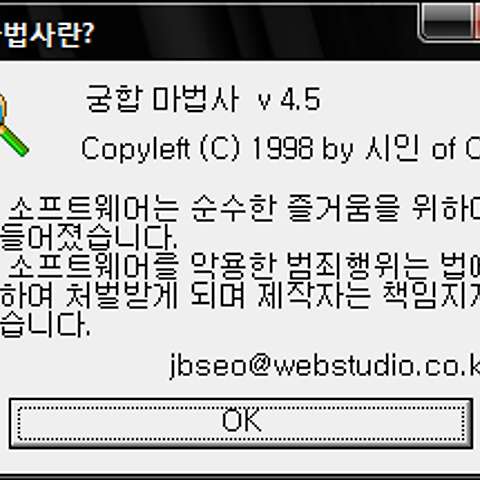Click the year 1998 in the copyright line
This screenshot has width=480, height=480.
pos(282,148)
